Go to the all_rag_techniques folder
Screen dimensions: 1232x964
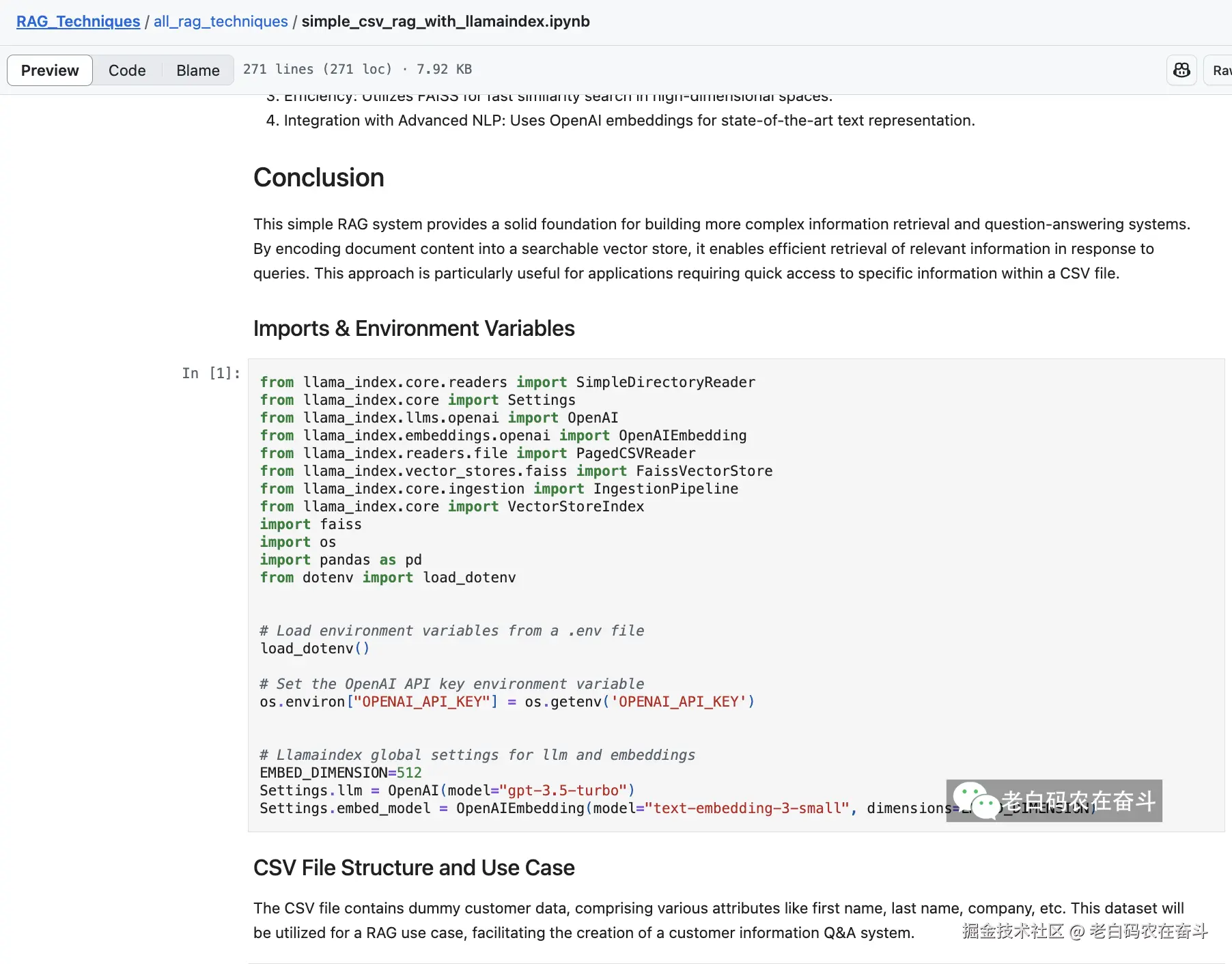click(221, 21)
